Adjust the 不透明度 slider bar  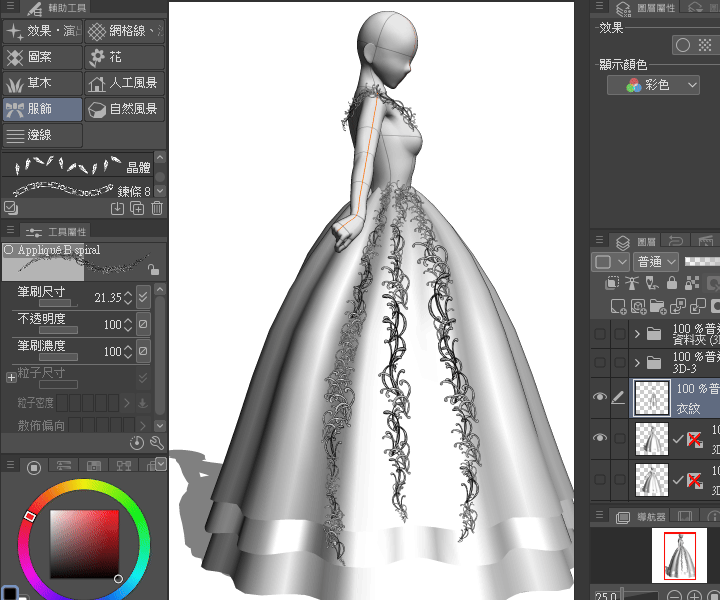[58, 330]
